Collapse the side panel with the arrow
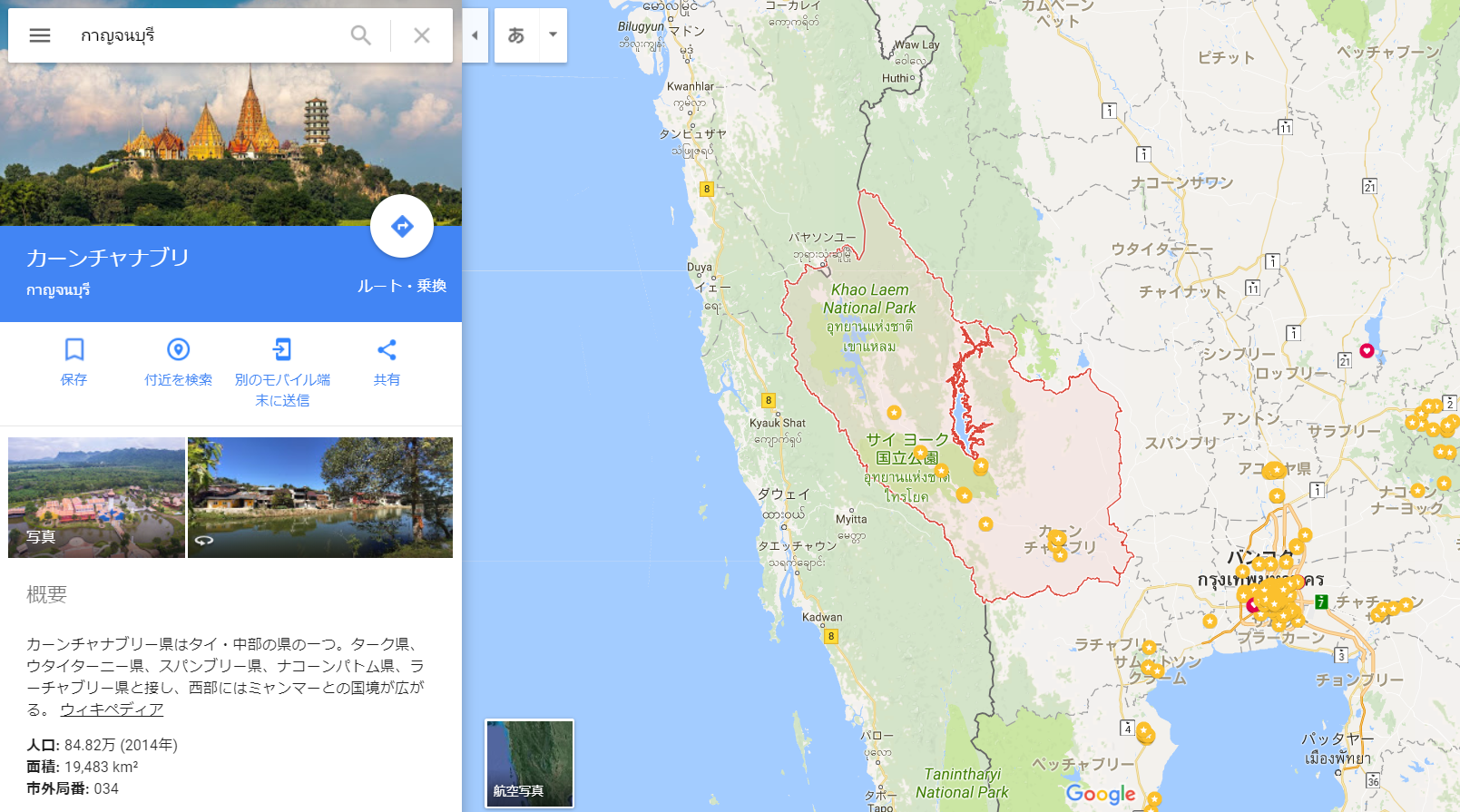Image resolution: width=1460 pixels, height=812 pixels. point(475,35)
